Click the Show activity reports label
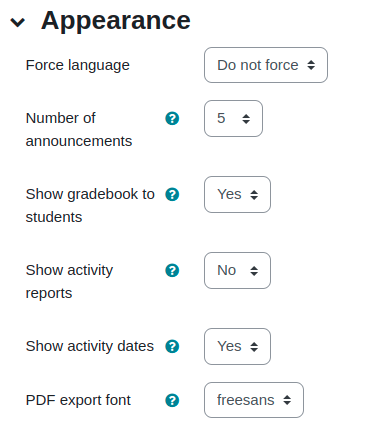 [x=69, y=282]
